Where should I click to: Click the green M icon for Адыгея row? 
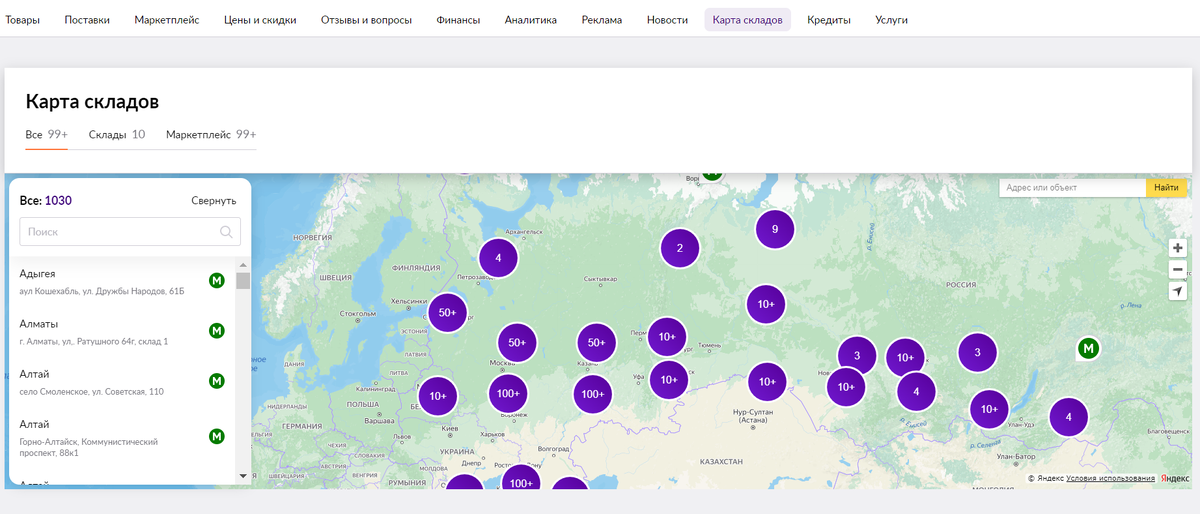pos(216,280)
